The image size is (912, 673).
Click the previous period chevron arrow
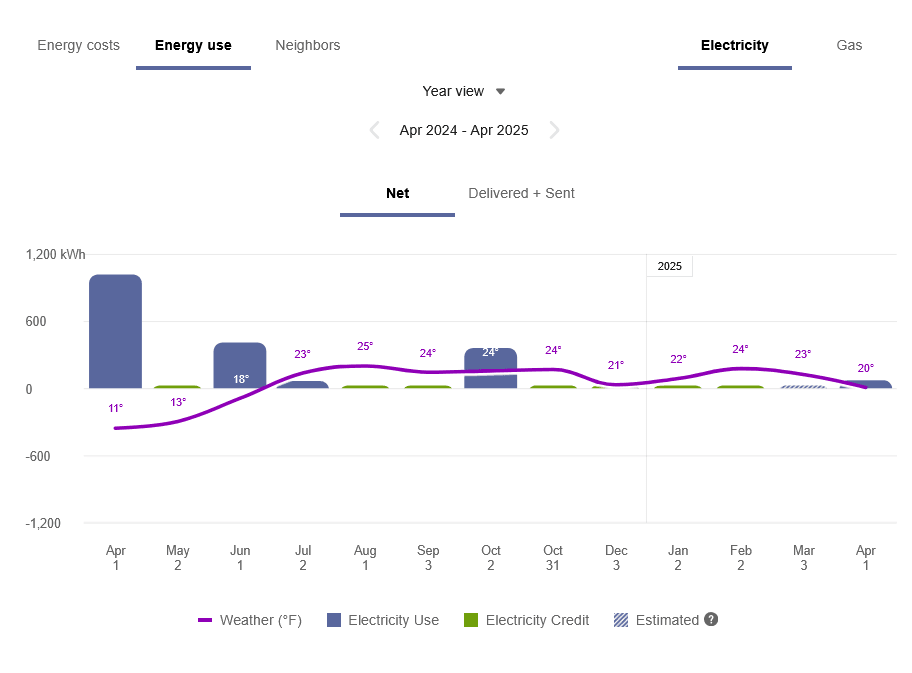(374, 130)
